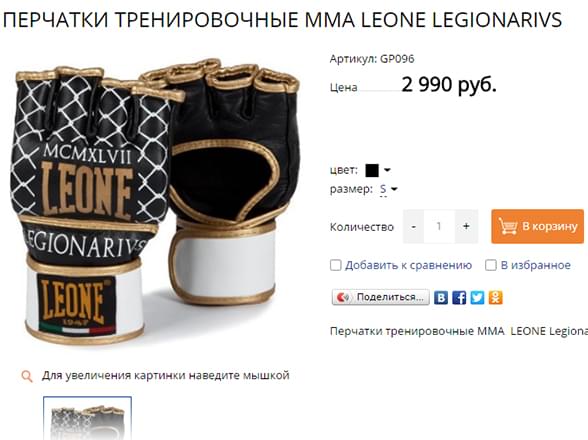Share the product on Odnoklassniki
Screen dimensions: 588x440
click(x=495, y=298)
